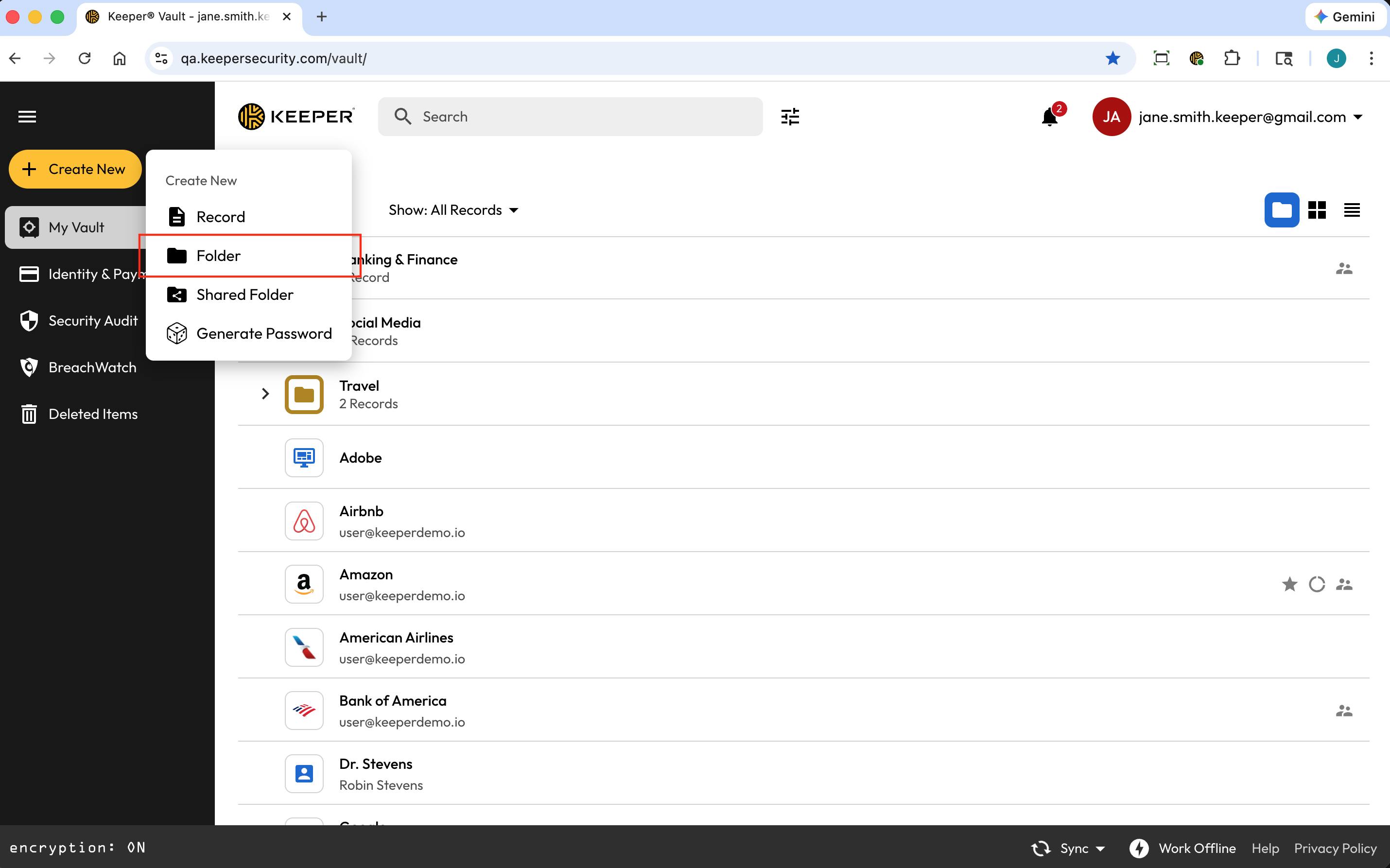
Task: Click shared users icon on Bank of America
Action: [x=1343, y=711]
